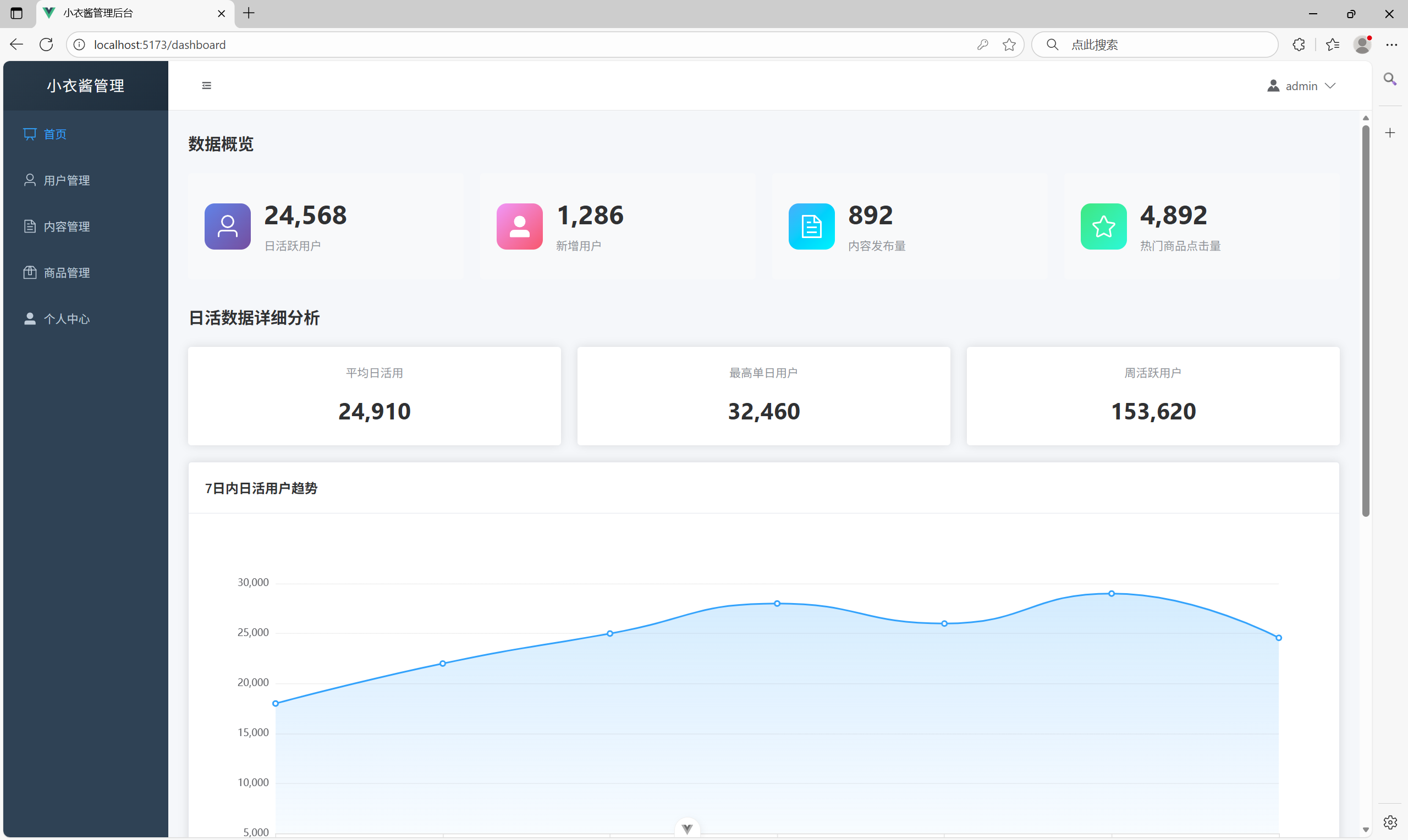Open the Edge sidebar settings gear
1408x840 pixels.
coord(1390,822)
